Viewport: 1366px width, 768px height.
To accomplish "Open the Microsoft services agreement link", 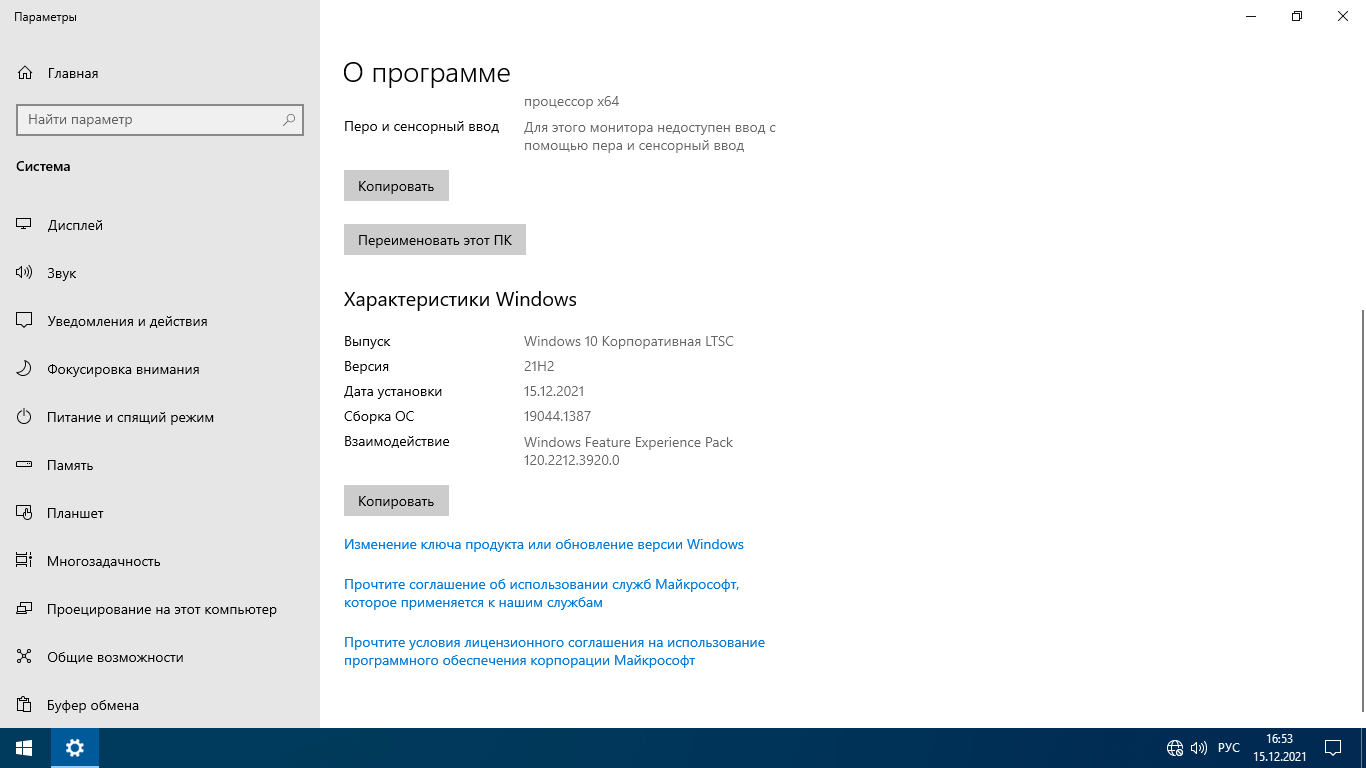I will (x=542, y=593).
